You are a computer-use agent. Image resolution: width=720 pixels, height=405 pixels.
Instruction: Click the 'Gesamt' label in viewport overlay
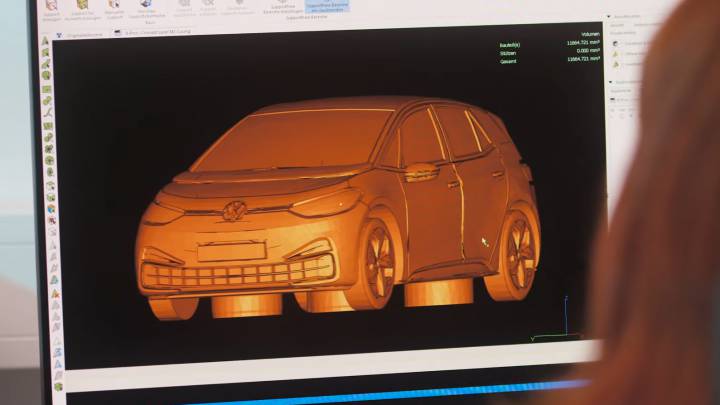(508, 61)
